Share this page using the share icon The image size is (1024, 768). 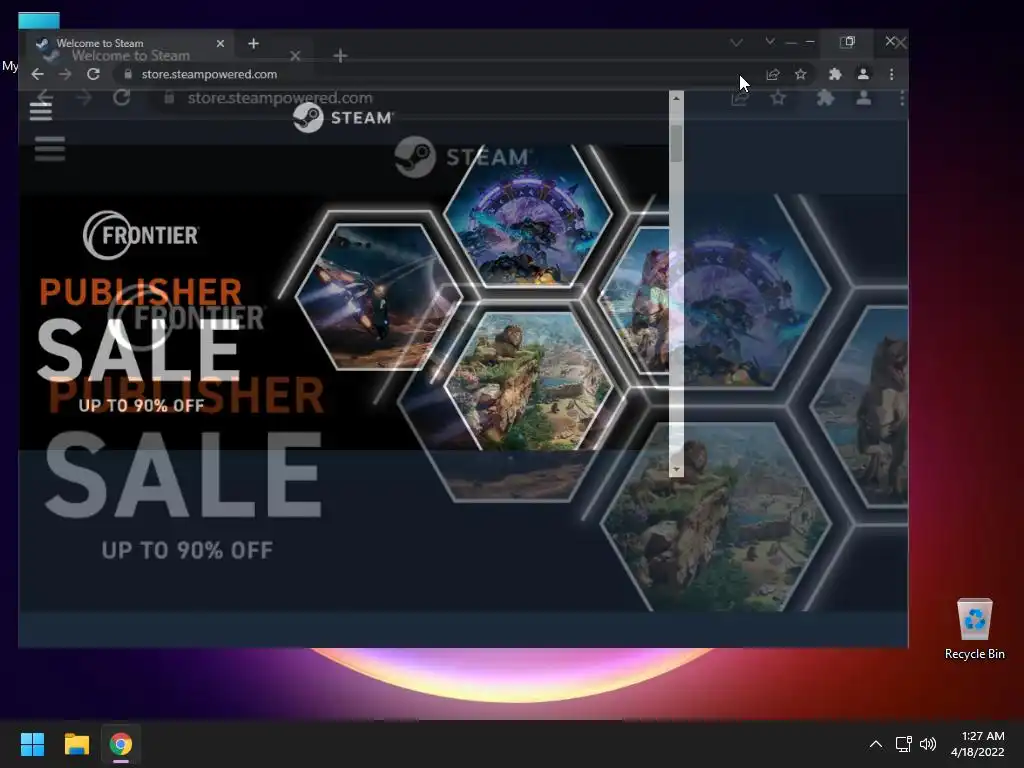773,74
